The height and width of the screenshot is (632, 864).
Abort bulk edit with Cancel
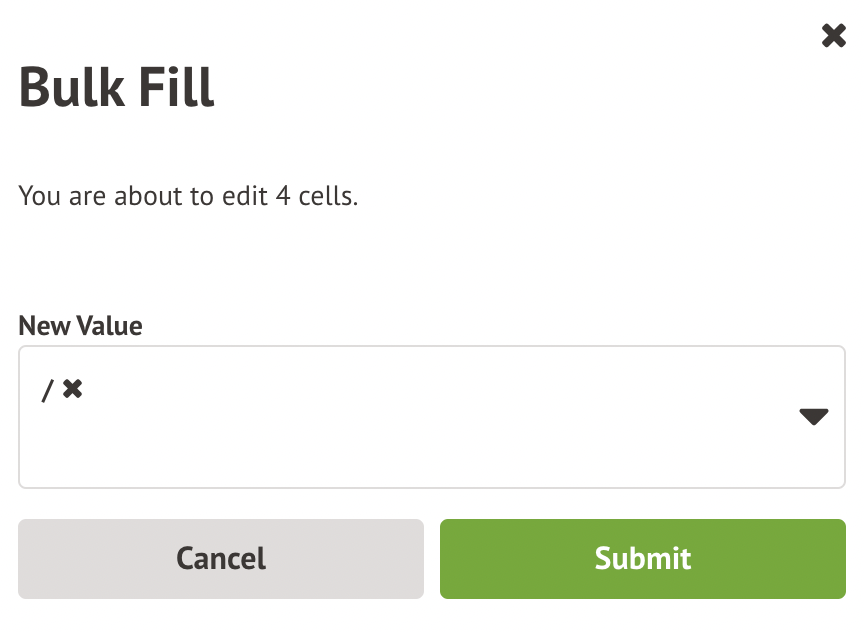pos(221,558)
